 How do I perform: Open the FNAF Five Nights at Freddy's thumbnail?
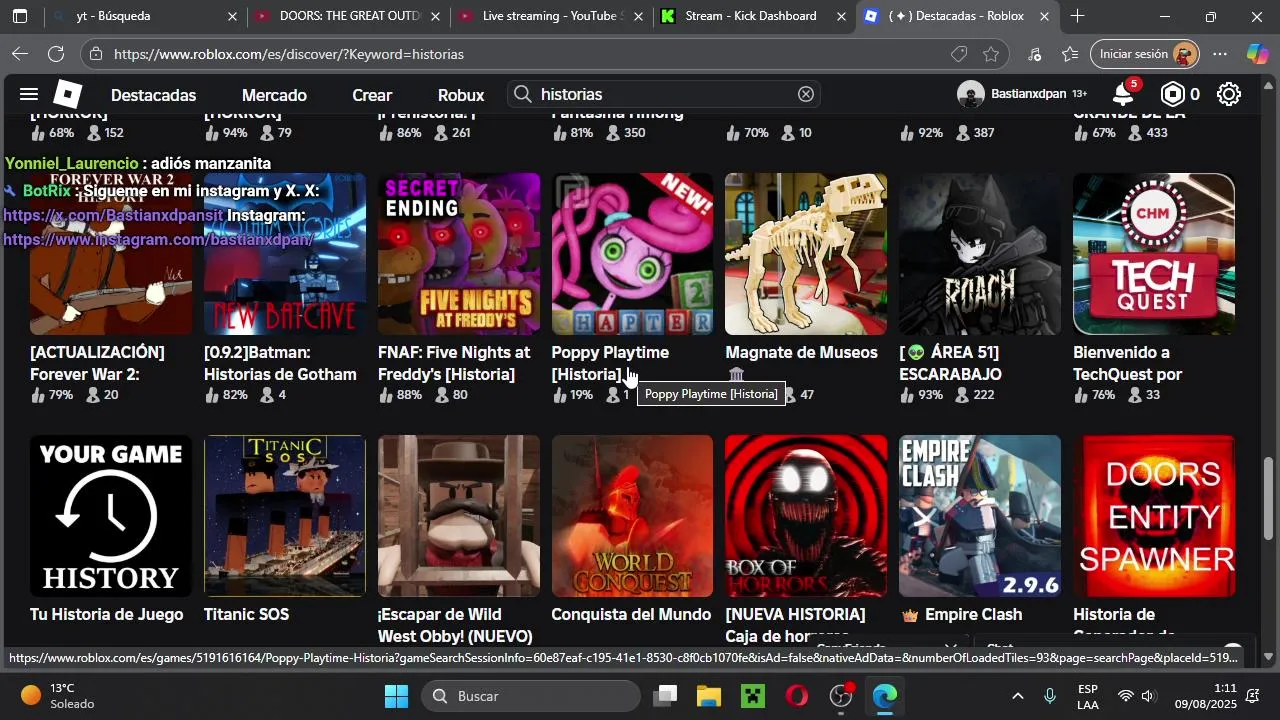tap(458, 254)
